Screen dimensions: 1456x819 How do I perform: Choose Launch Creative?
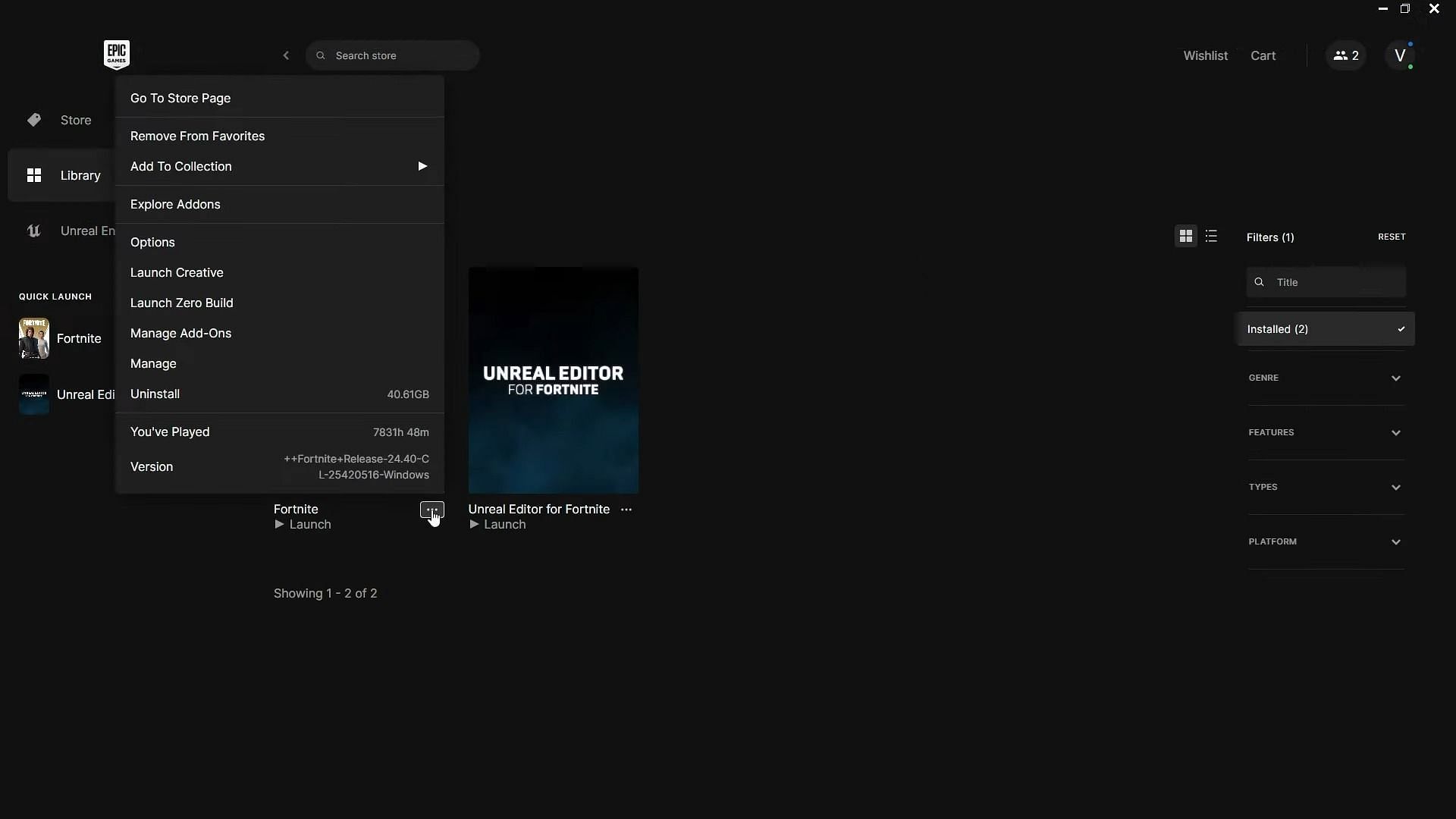pyautogui.click(x=280, y=272)
